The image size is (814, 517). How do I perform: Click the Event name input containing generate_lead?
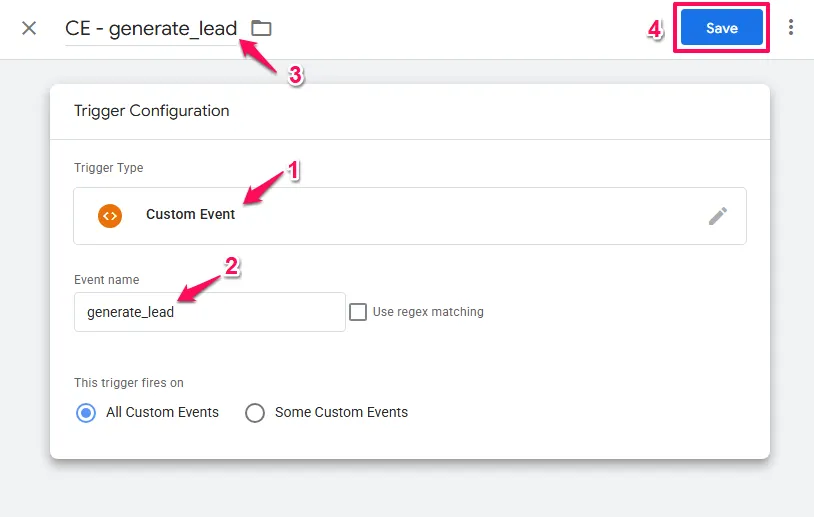209,312
